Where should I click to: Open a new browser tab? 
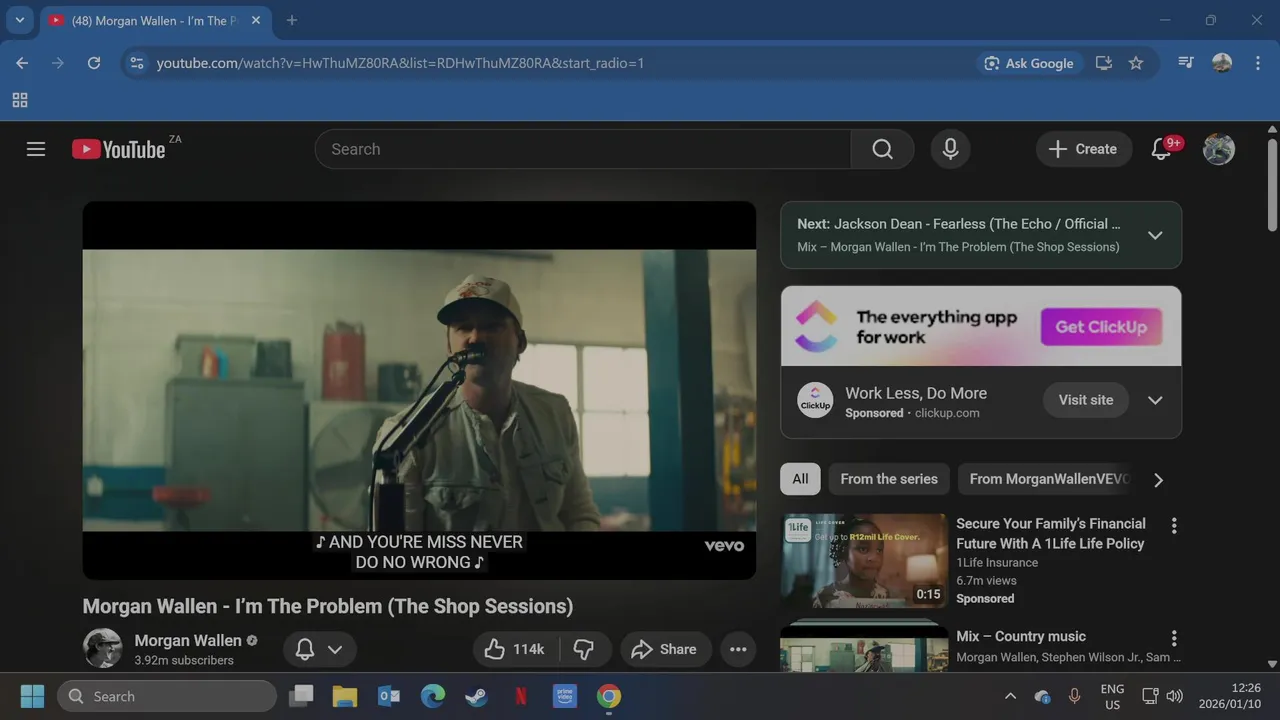coord(292,20)
